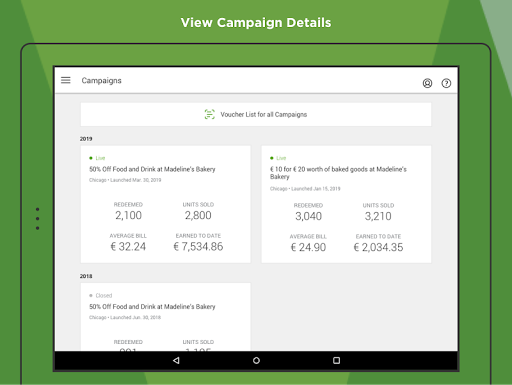Select earned to date € 7,534.86
Screen dimensions: 512x385
198,247
